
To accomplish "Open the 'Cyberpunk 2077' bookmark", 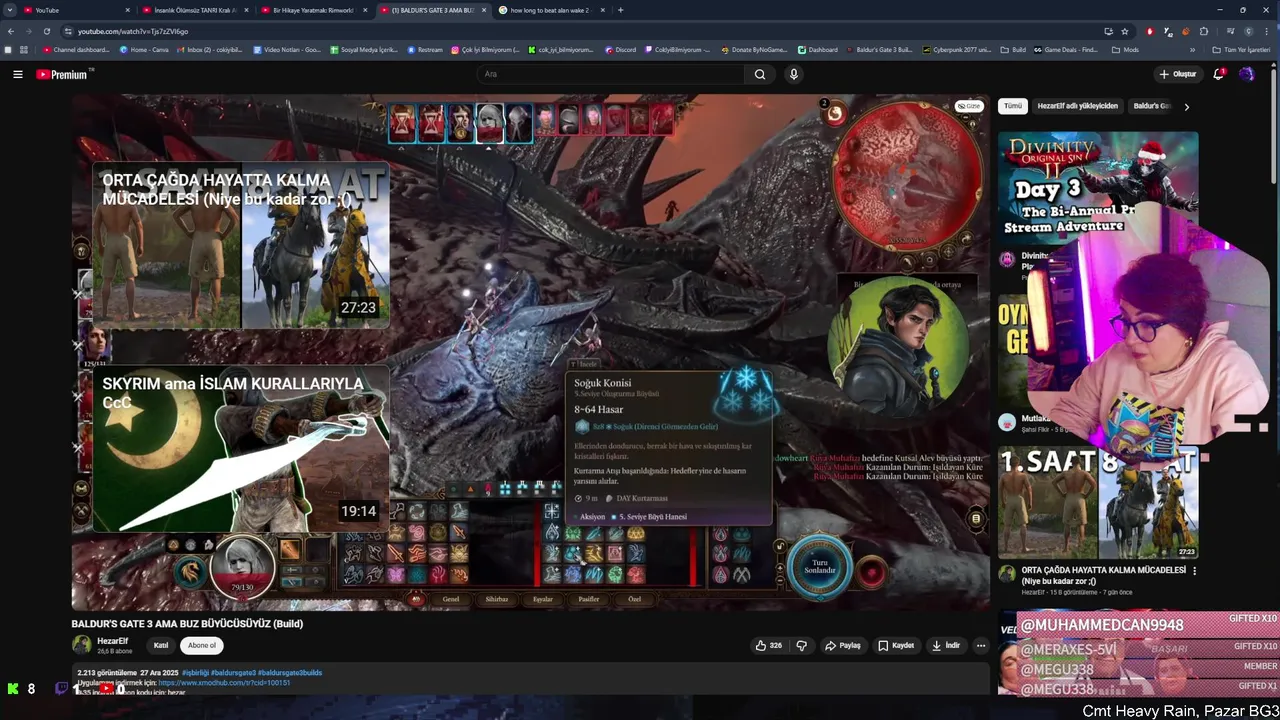I will (957, 49).
